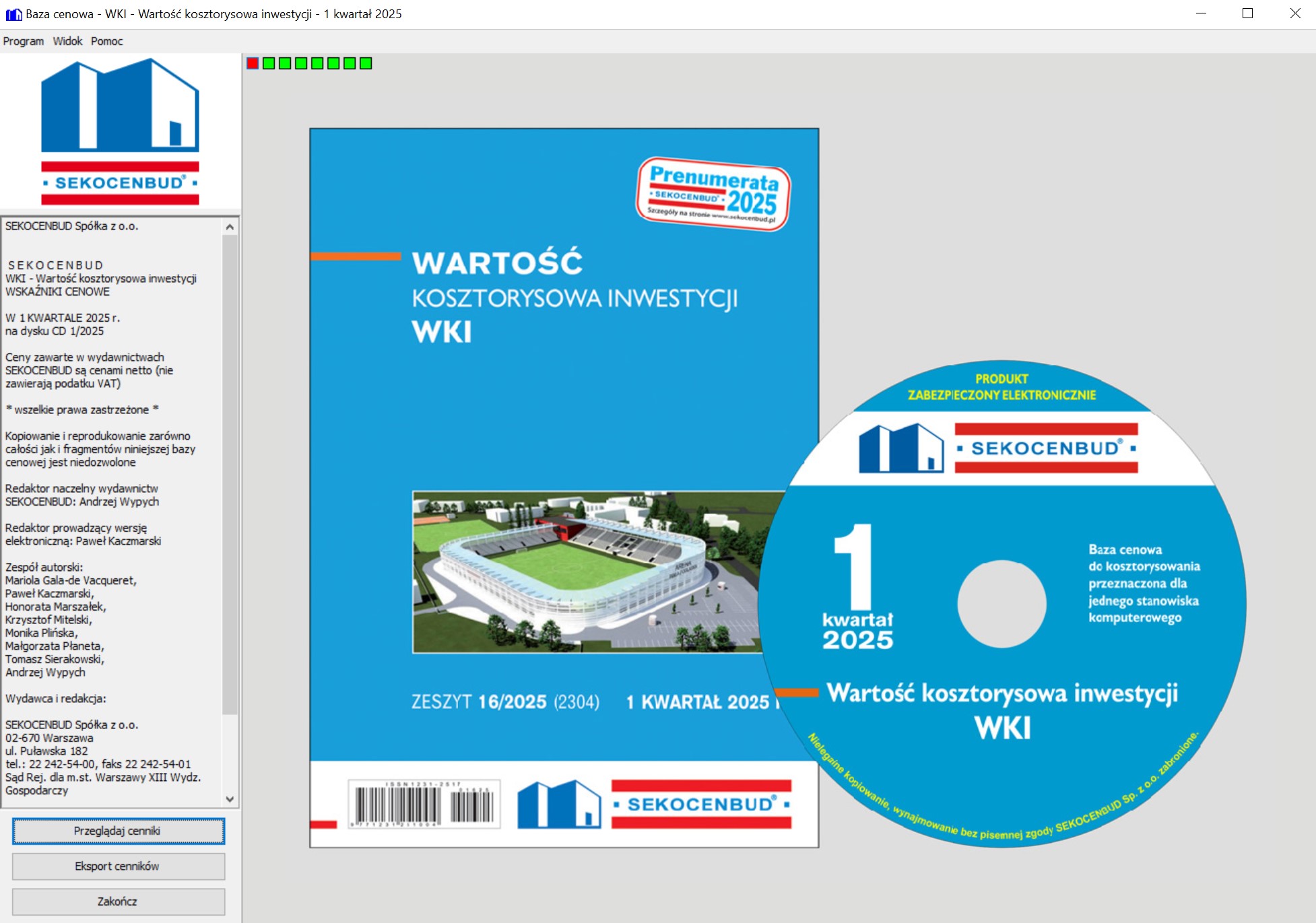Click the Prenumerata 2025 badge
The height and width of the screenshot is (923, 1316).
[713, 194]
